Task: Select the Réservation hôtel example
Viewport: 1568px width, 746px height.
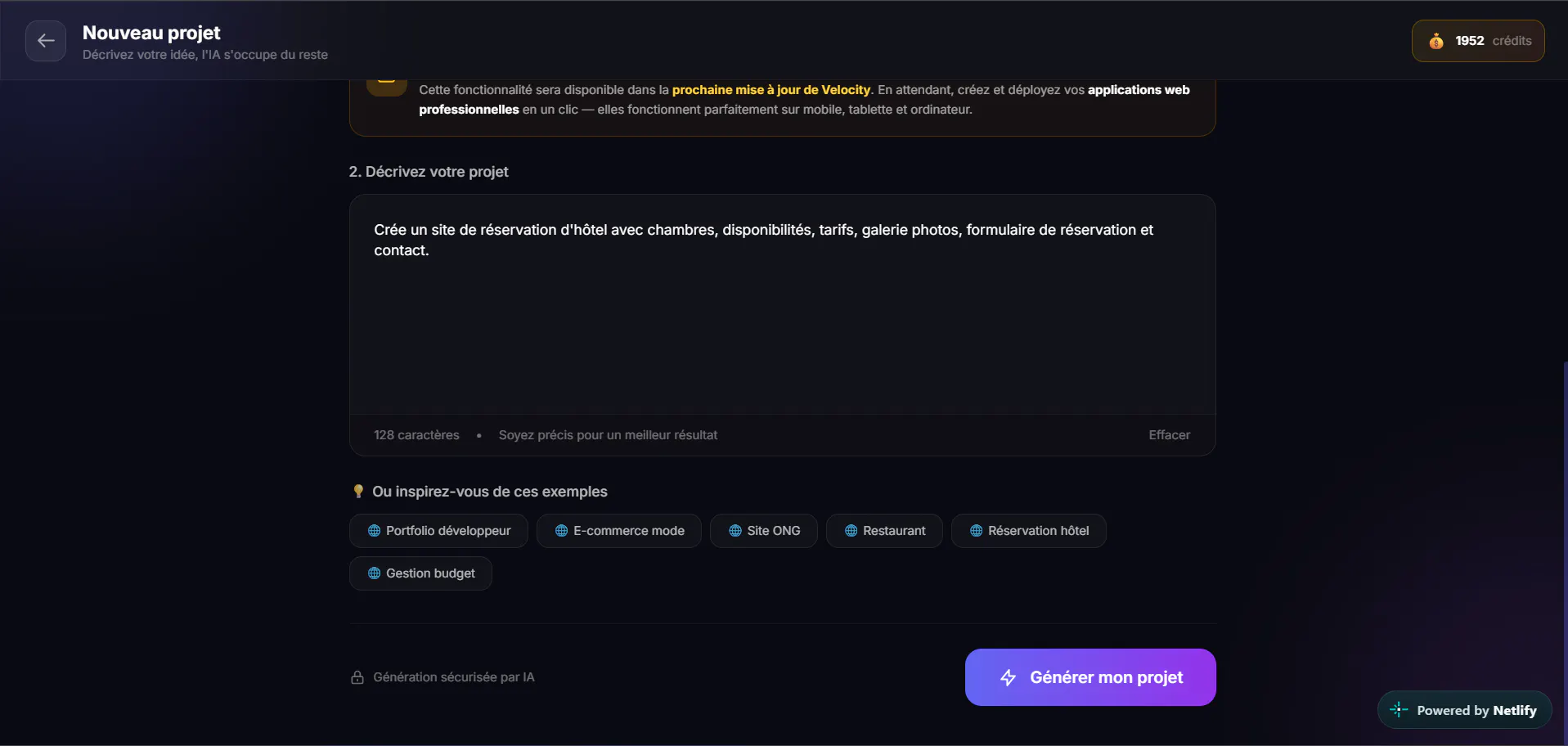Action: (x=1029, y=531)
